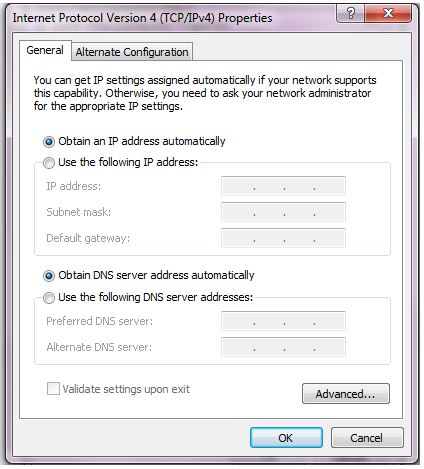Click the Preferred DNS server field
424x469 pixels.
pyautogui.click(x=283, y=321)
